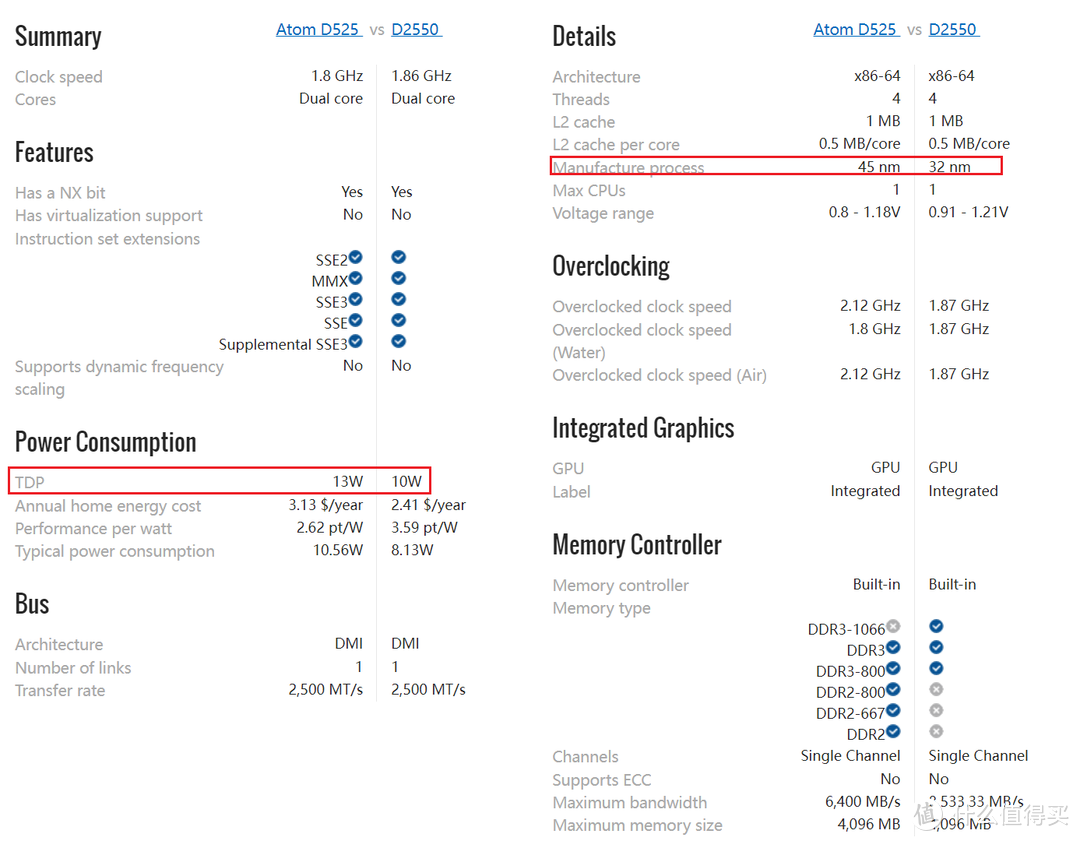Click the SSE2 check icon for D2550
Viewport: 1080px width, 841px height.
coord(399,257)
